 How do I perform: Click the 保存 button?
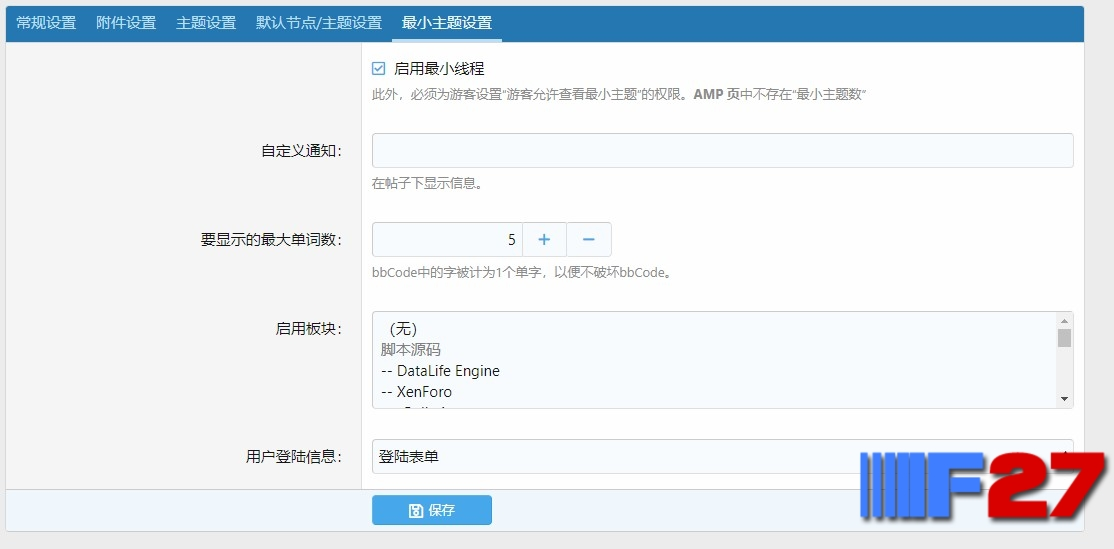click(x=432, y=510)
